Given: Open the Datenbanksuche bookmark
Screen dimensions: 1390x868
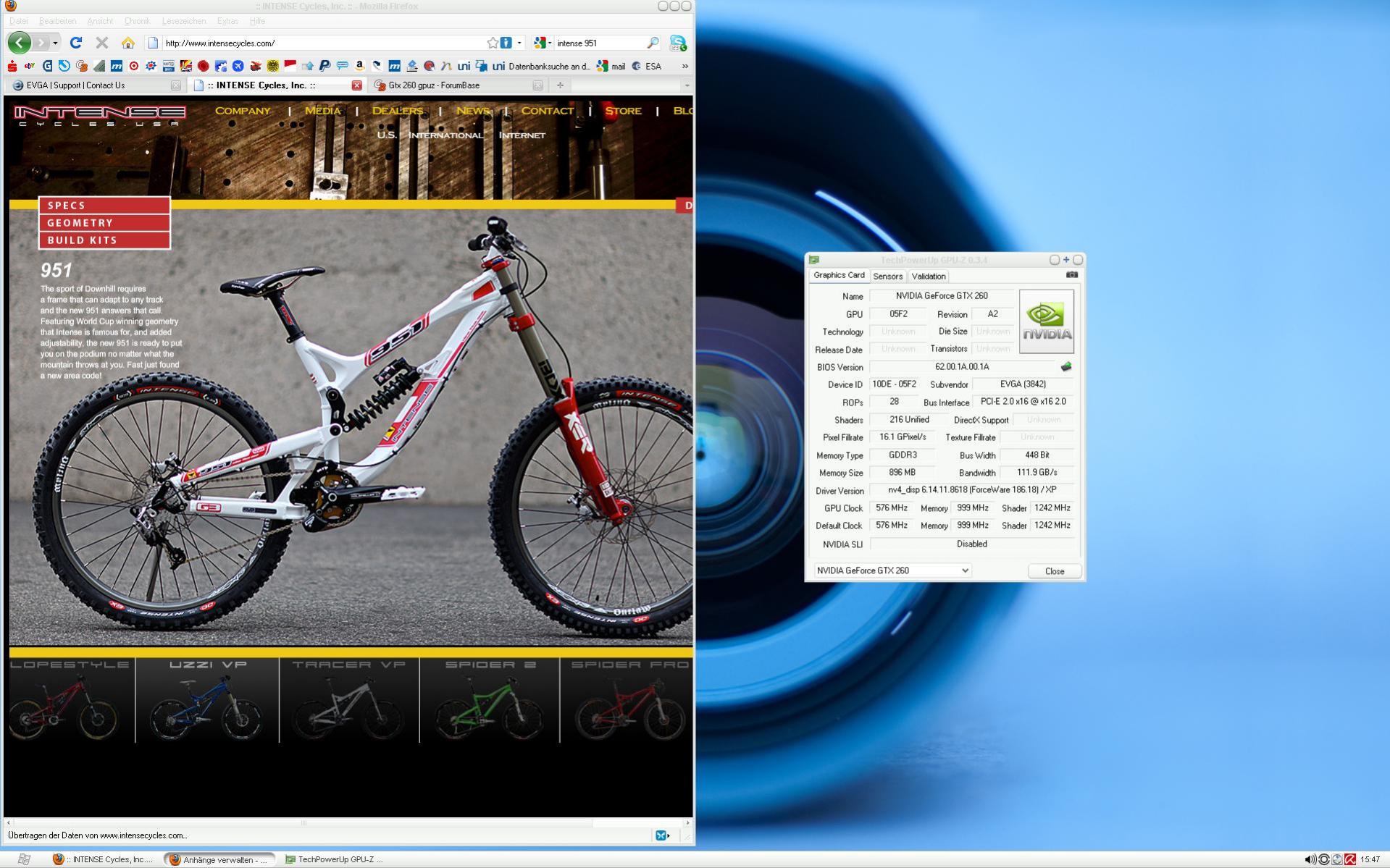Looking at the screenshot, I should (542, 66).
